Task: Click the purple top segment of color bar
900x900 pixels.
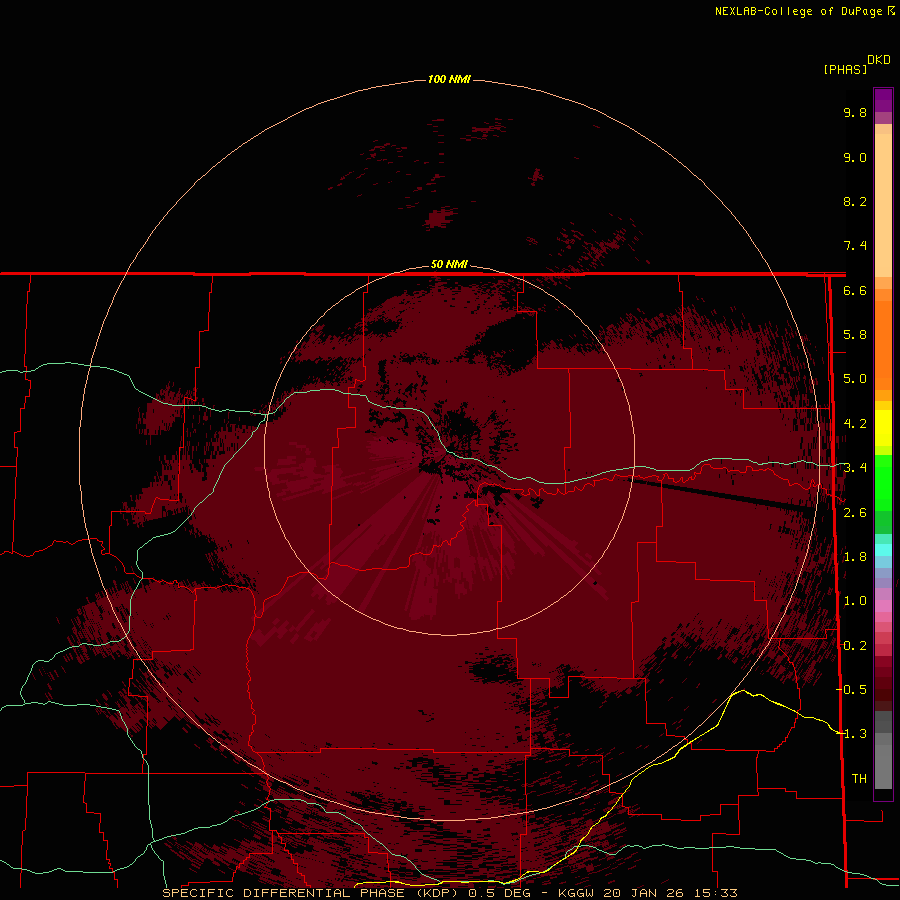Action: pos(883,100)
